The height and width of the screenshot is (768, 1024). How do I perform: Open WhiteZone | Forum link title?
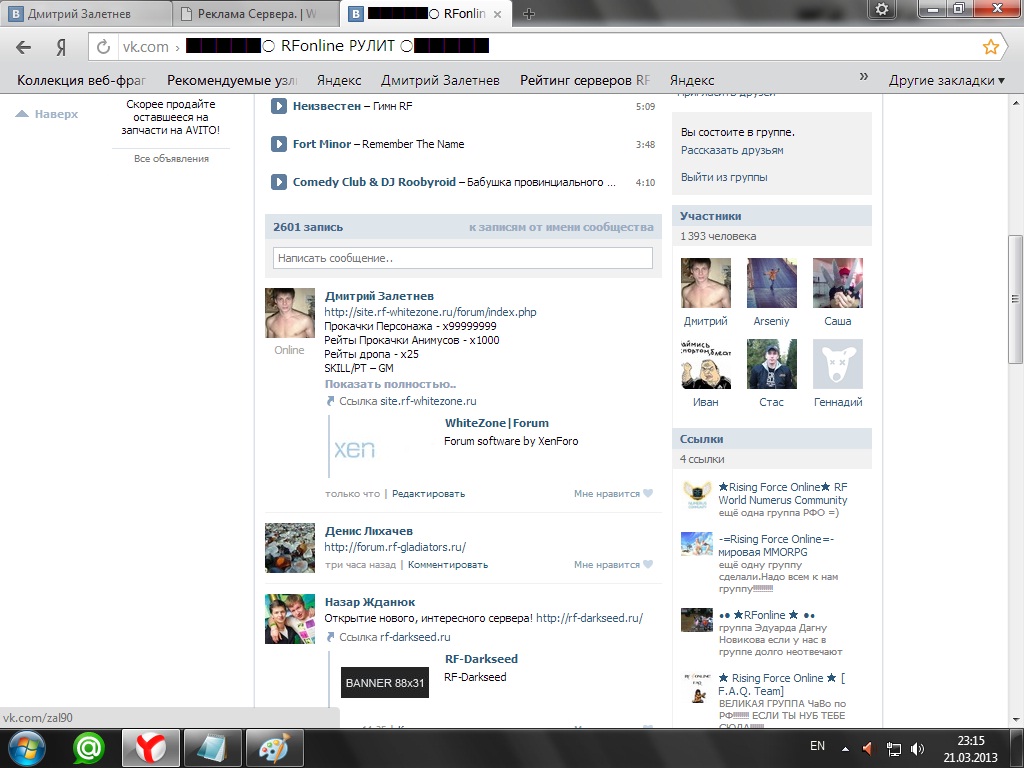point(497,423)
